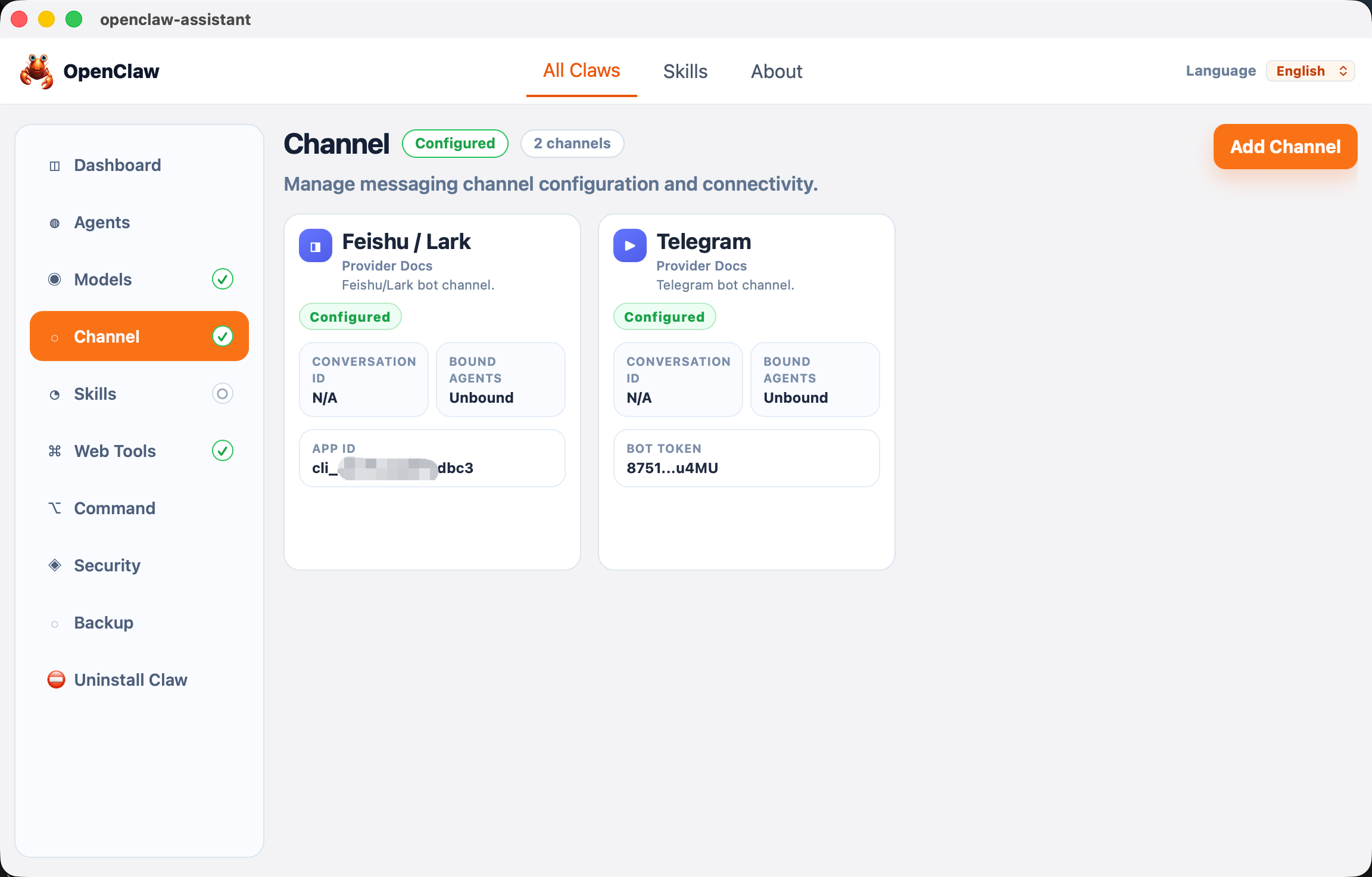Open Backup in the sidebar
This screenshot has width=1372, height=877.
tap(139, 623)
